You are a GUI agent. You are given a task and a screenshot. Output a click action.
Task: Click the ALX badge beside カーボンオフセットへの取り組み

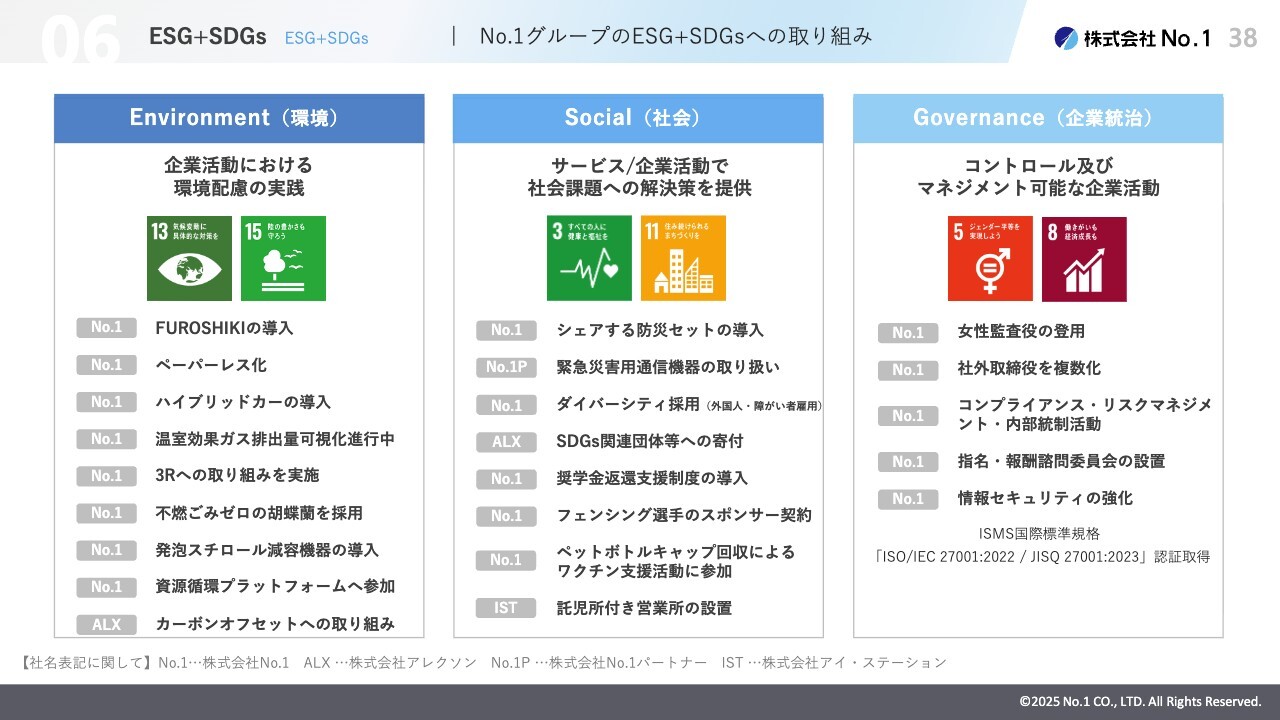pyautogui.click(x=106, y=624)
